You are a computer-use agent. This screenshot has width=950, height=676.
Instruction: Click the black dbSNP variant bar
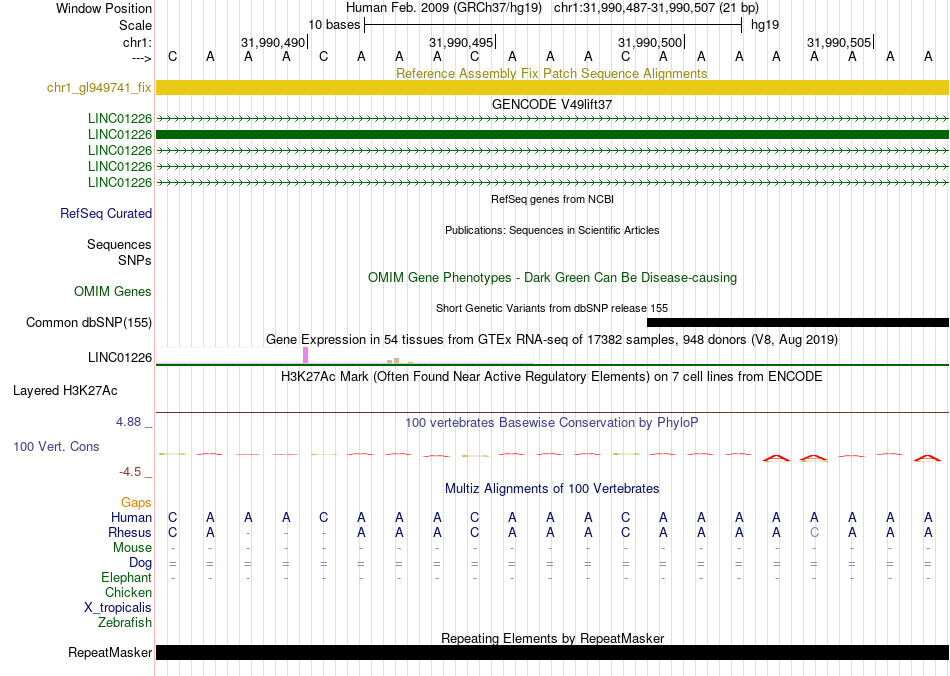pyautogui.click(x=798, y=322)
